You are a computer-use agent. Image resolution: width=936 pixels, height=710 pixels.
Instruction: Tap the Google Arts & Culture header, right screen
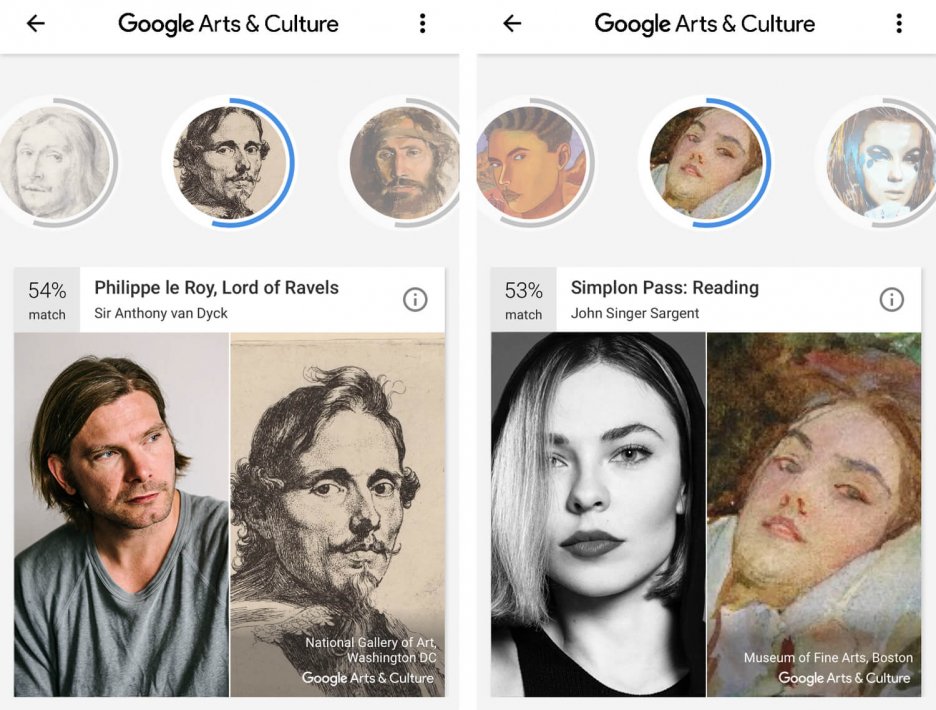pos(704,24)
